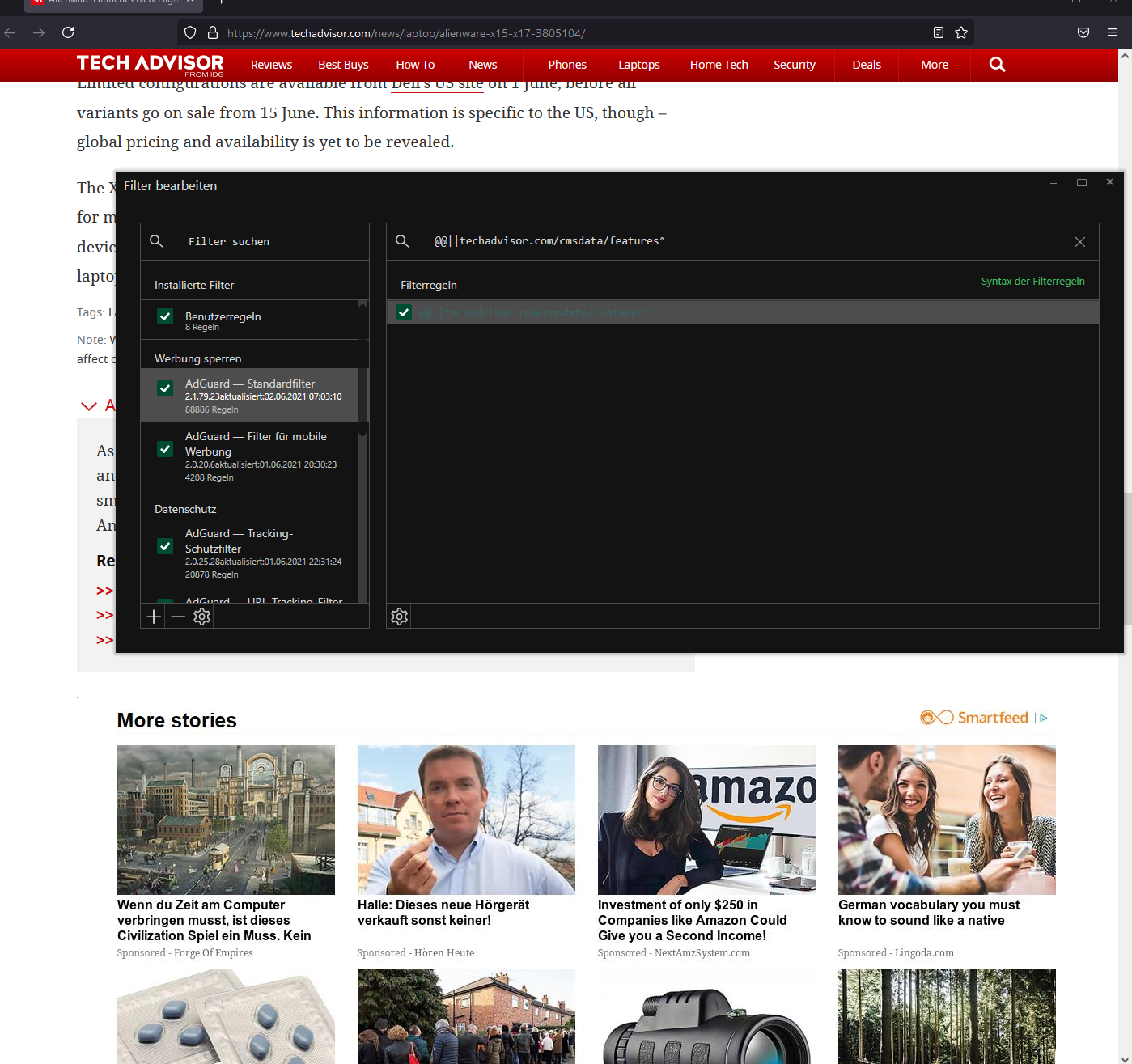Viewport: 1132px width, 1064px height.
Task: Uncheck the AdGuard Standardfilter
Action: tap(164, 388)
